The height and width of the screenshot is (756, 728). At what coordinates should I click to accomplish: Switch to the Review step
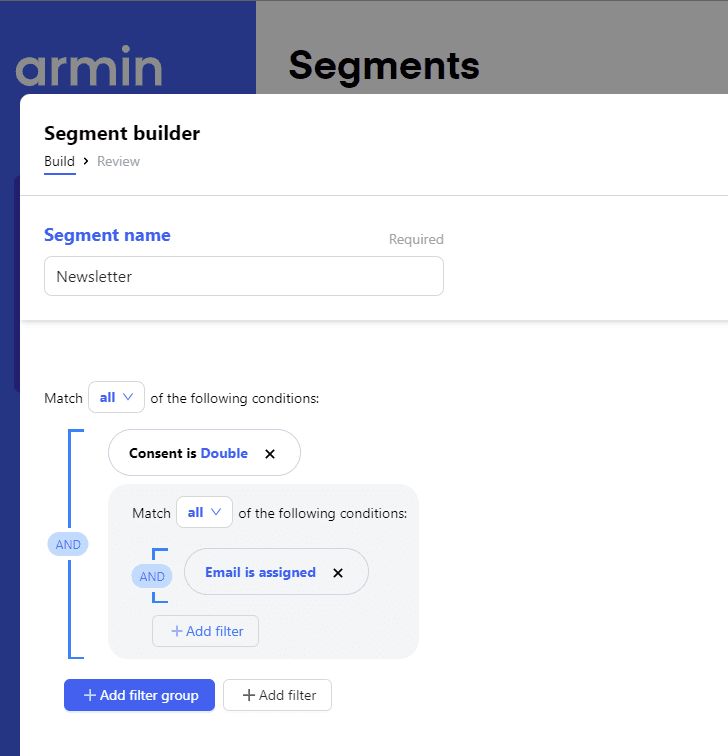pos(118,161)
